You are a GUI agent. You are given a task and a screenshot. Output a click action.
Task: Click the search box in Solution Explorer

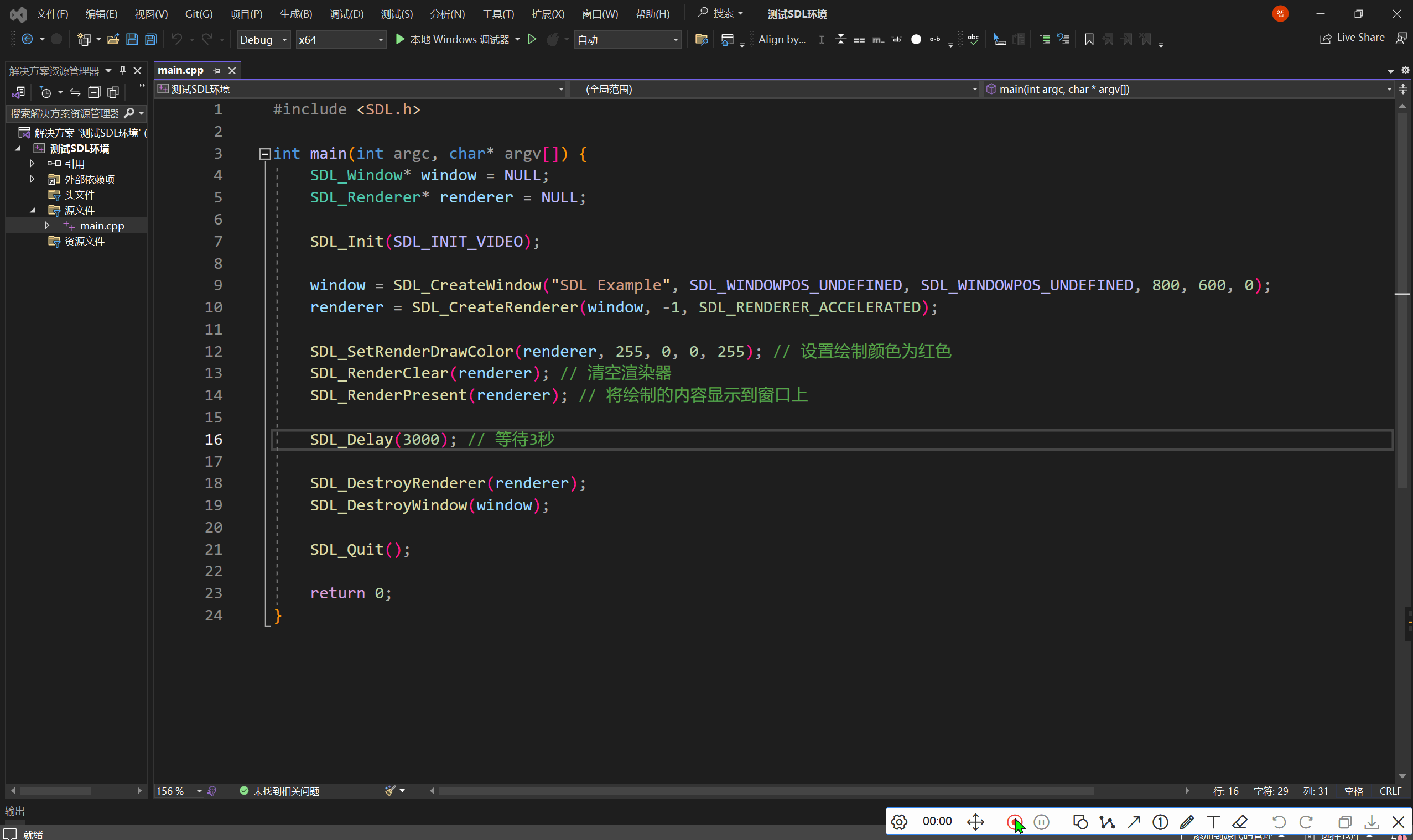tap(64, 113)
